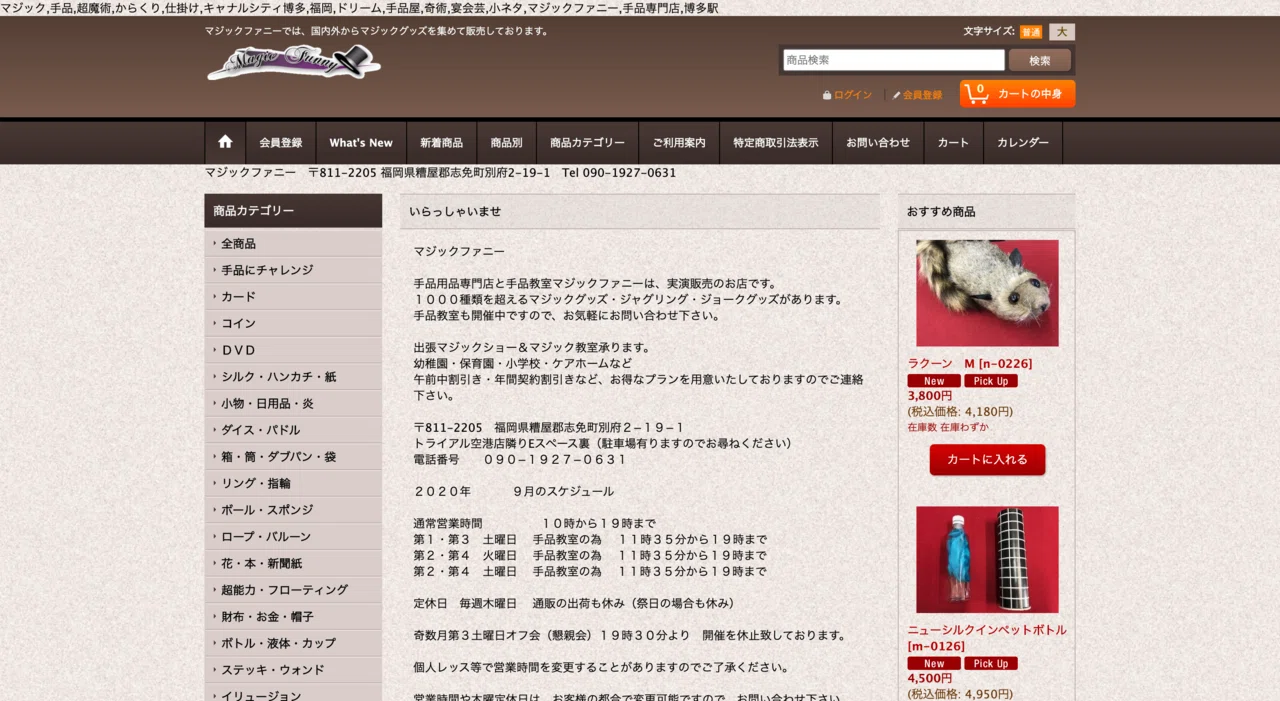This screenshot has height=701, width=1280.
Task: Open 特定商取引法表示 menu item
Action: (775, 143)
